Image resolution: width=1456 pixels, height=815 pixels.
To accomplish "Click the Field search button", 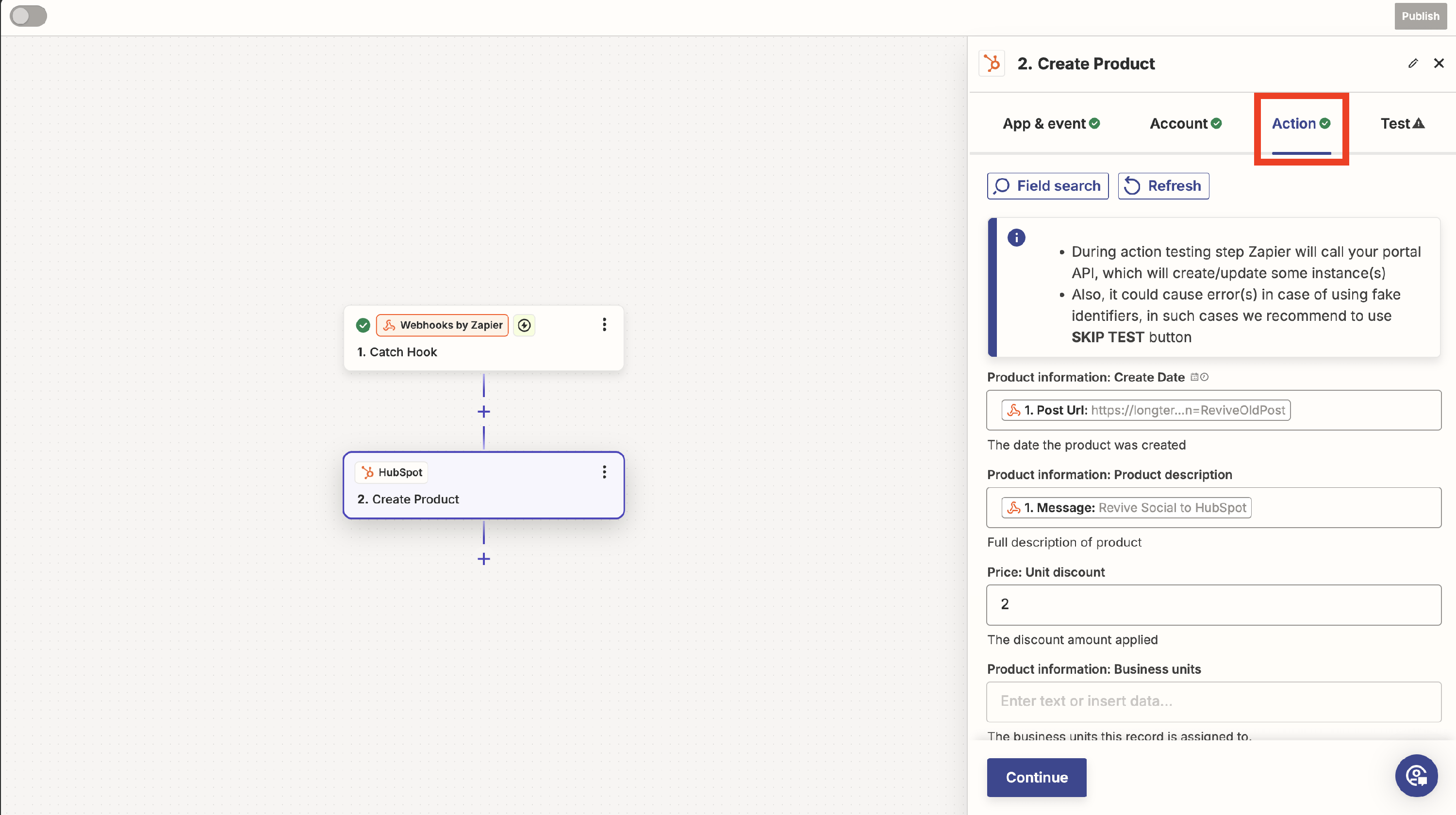I will click(1047, 186).
